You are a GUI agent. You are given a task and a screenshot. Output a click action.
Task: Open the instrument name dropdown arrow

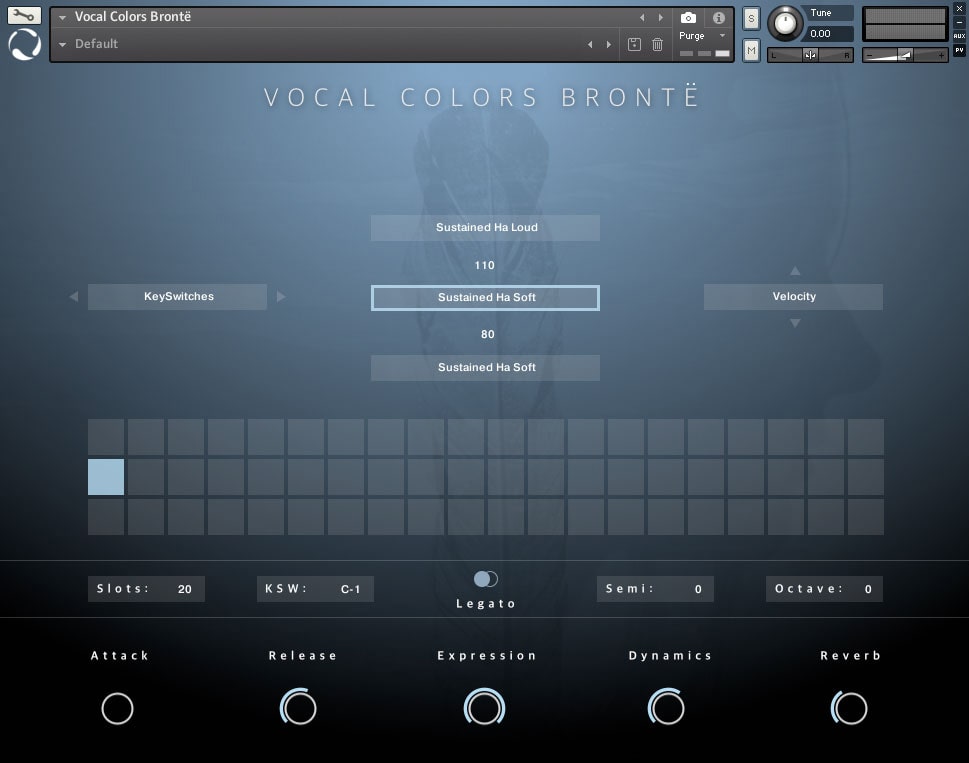click(62, 18)
